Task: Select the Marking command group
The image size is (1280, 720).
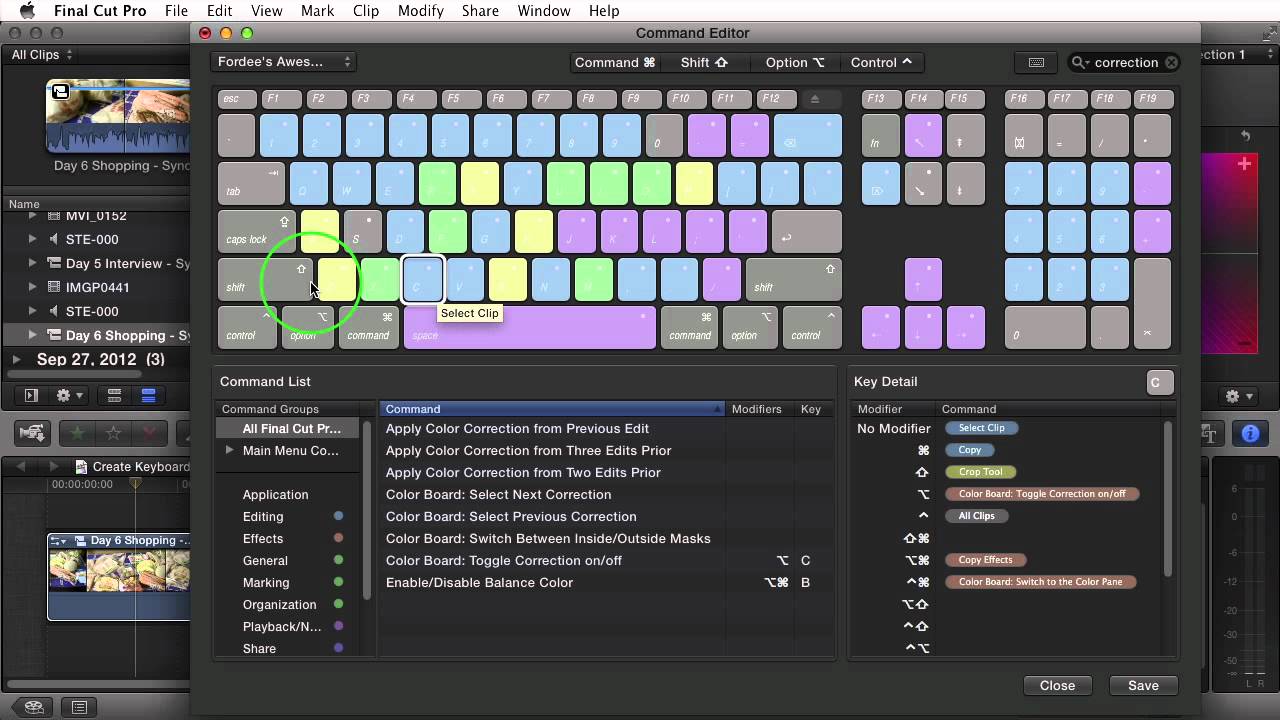Action: click(x=266, y=582)
